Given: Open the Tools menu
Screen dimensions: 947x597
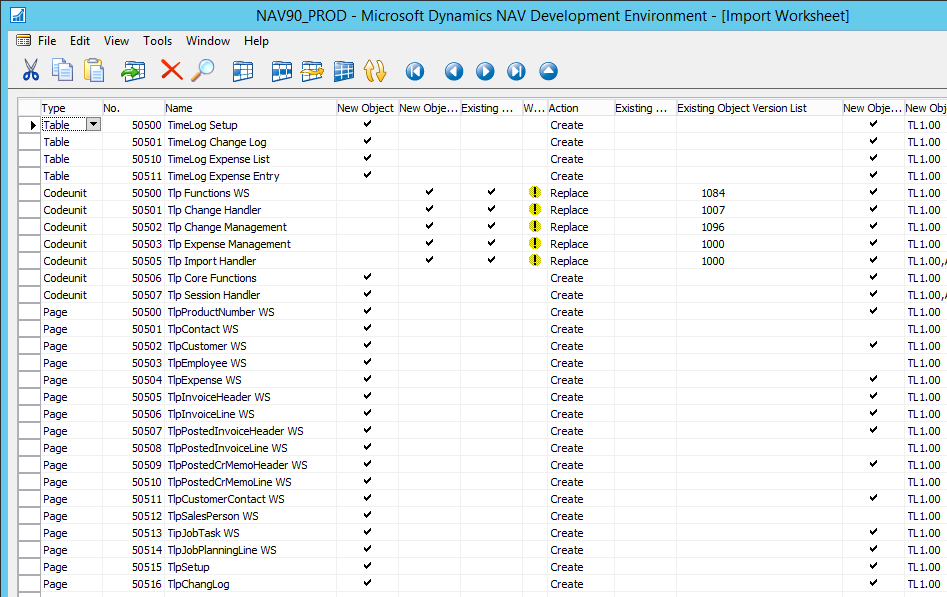Looking at the screenshot, I should tap(157, 41).
